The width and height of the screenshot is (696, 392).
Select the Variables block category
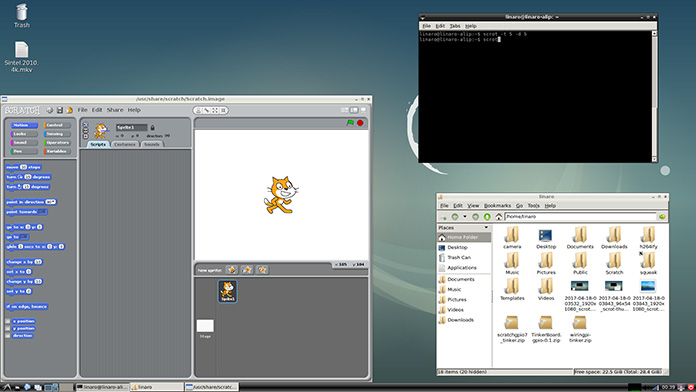click(x=57, y=151)
